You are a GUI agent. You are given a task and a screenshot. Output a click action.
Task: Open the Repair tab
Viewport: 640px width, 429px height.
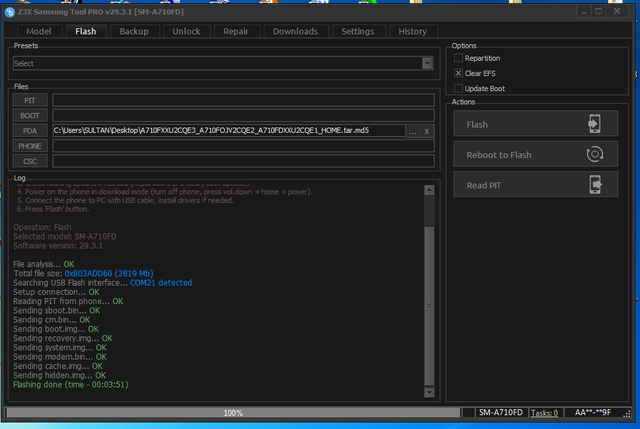pyautogui.click(x=236, y=31)
